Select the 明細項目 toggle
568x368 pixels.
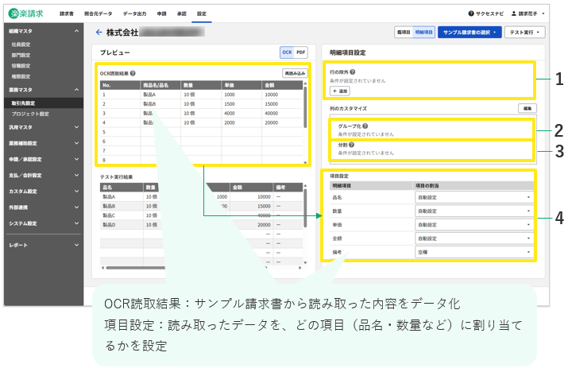click(424, 32)
